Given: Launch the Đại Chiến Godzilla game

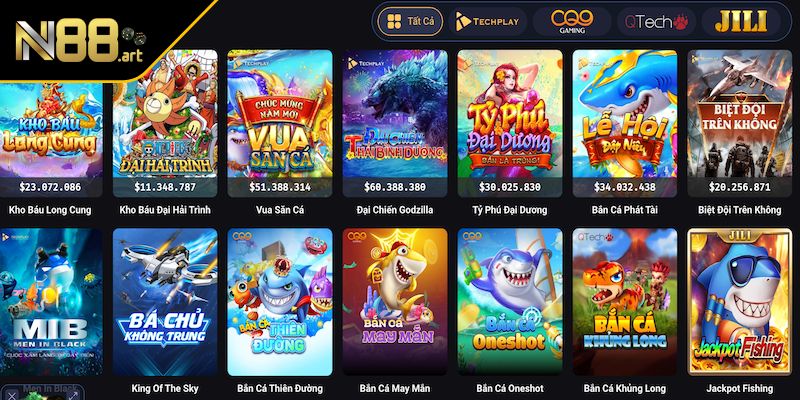Looking at the screenshot, I should (x=395, y=123).
